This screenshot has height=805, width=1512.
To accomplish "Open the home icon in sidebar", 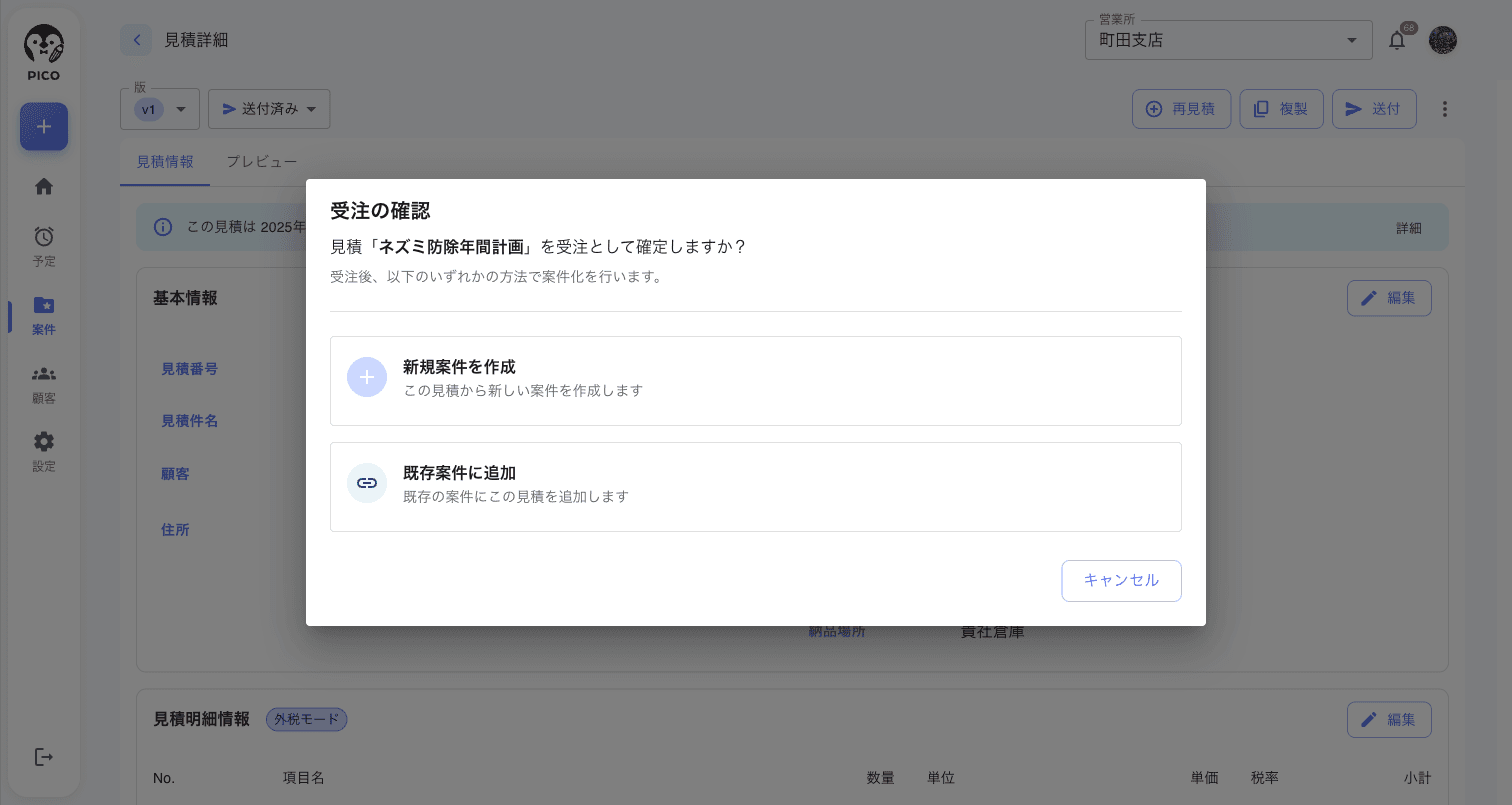I will pos(44,186).
